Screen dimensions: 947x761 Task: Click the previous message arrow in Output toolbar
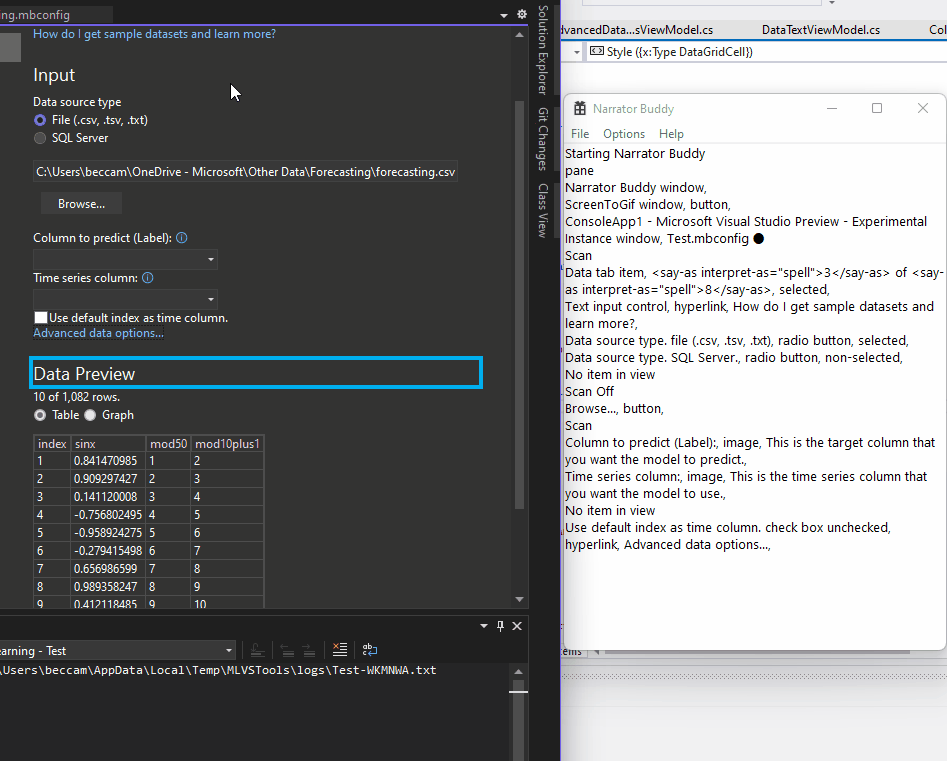[288, 650]
